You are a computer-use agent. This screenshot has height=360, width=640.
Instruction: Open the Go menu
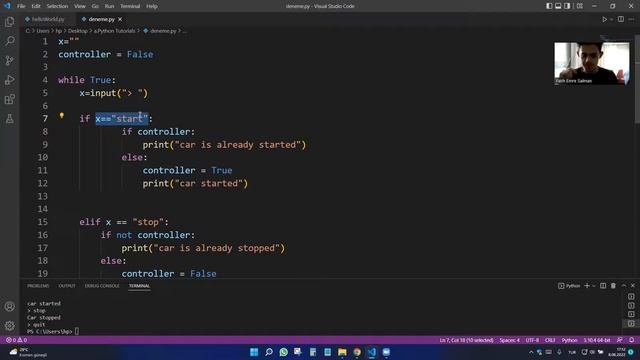(95, 6)
